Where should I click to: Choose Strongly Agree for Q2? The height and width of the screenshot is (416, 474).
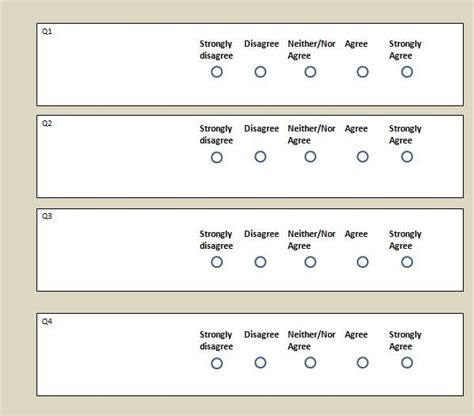407,157
